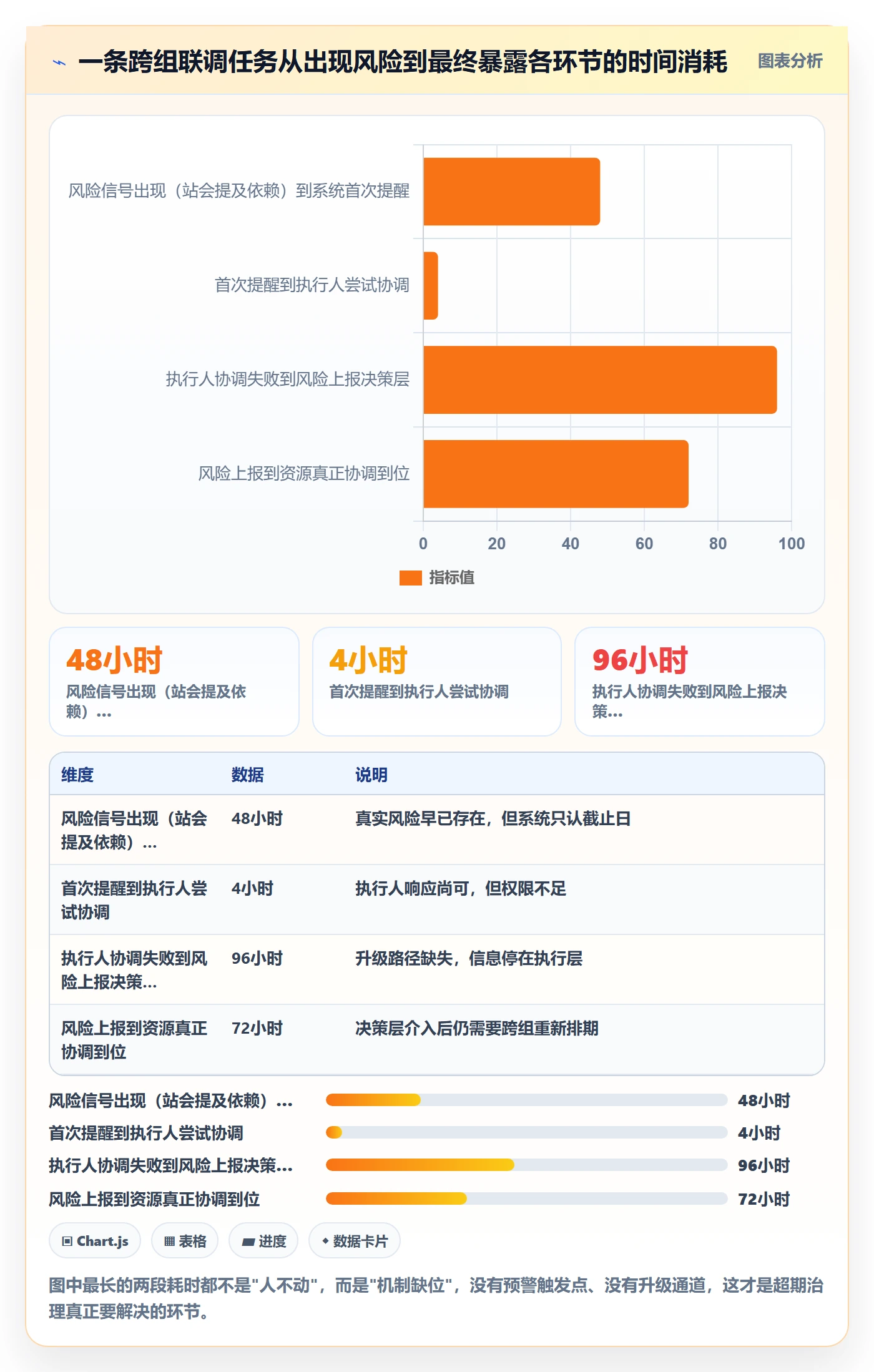Image resolution: width=874 pixels, height=1372 pixels.
Task: Click the summary paragraph starting 图中最长的两段耗时
Action: point(436,1298)
